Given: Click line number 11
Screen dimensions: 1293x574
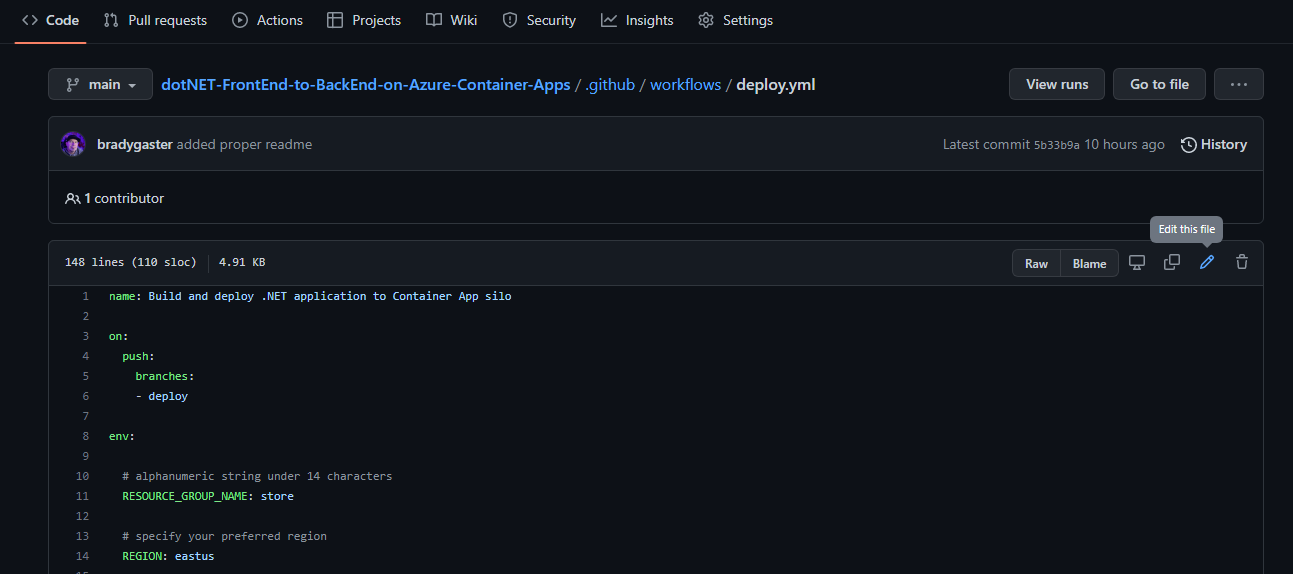Looking at the screenshot, I should click(x=82, y=496).
